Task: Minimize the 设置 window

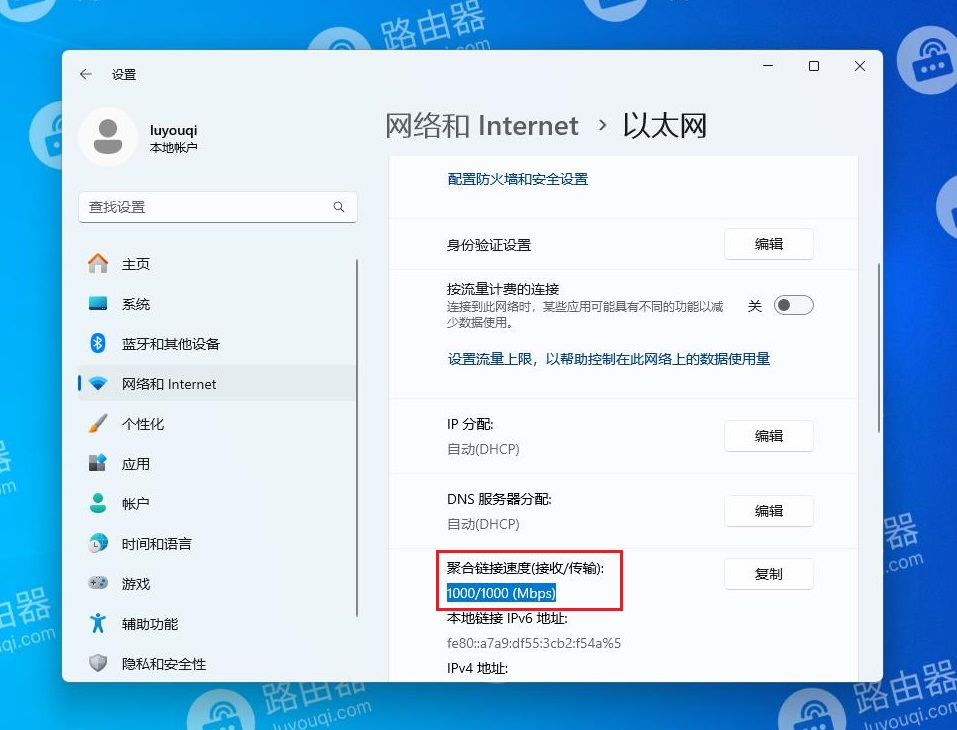Action: tap(768, 66)
